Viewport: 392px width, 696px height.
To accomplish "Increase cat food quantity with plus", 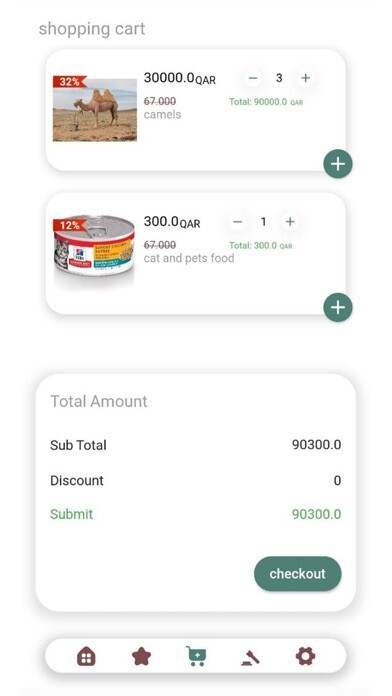I will [290, 221].
